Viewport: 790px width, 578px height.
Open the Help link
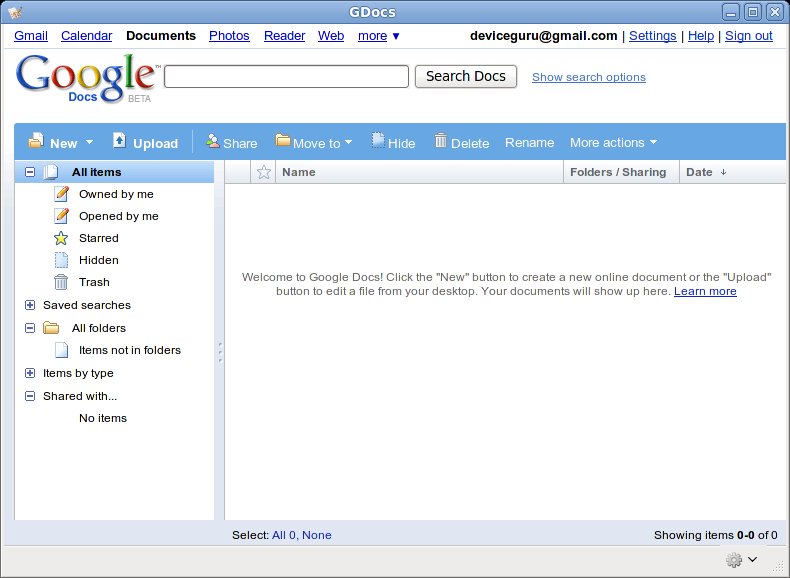701,36
